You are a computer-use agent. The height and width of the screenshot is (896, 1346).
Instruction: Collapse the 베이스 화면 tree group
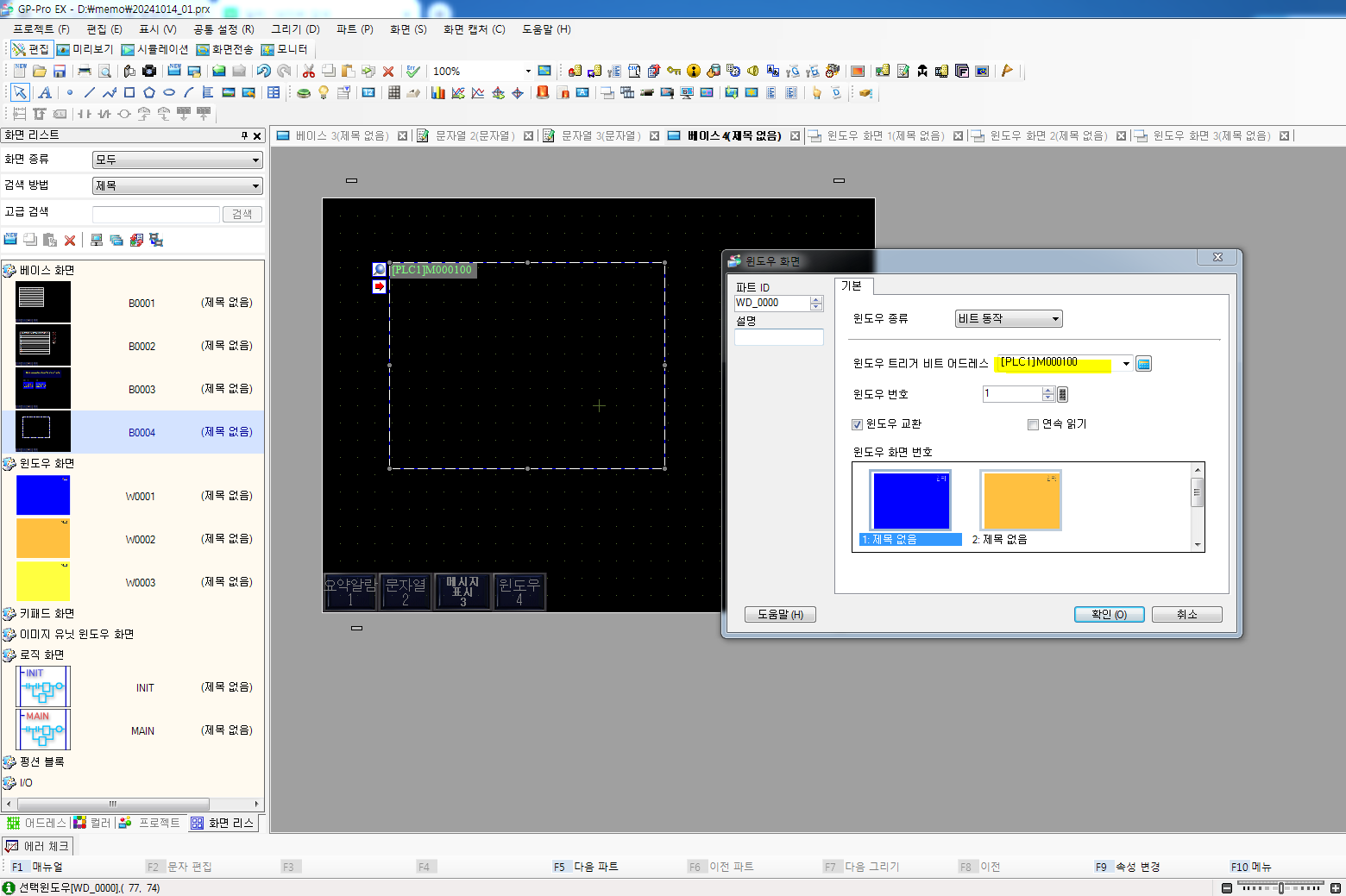point(9,271)
